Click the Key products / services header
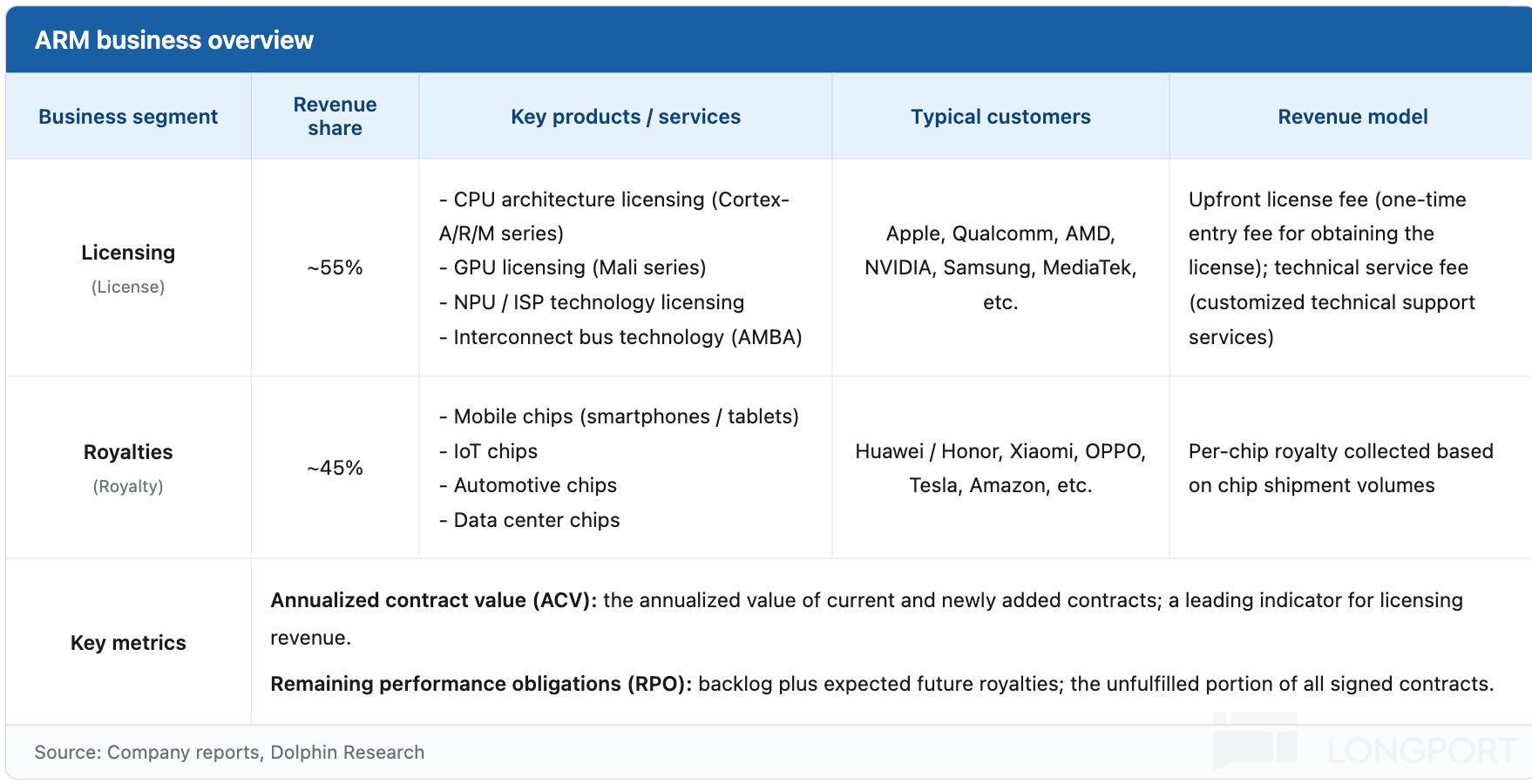The image size is (1532, 784). [x=626, y=117]
